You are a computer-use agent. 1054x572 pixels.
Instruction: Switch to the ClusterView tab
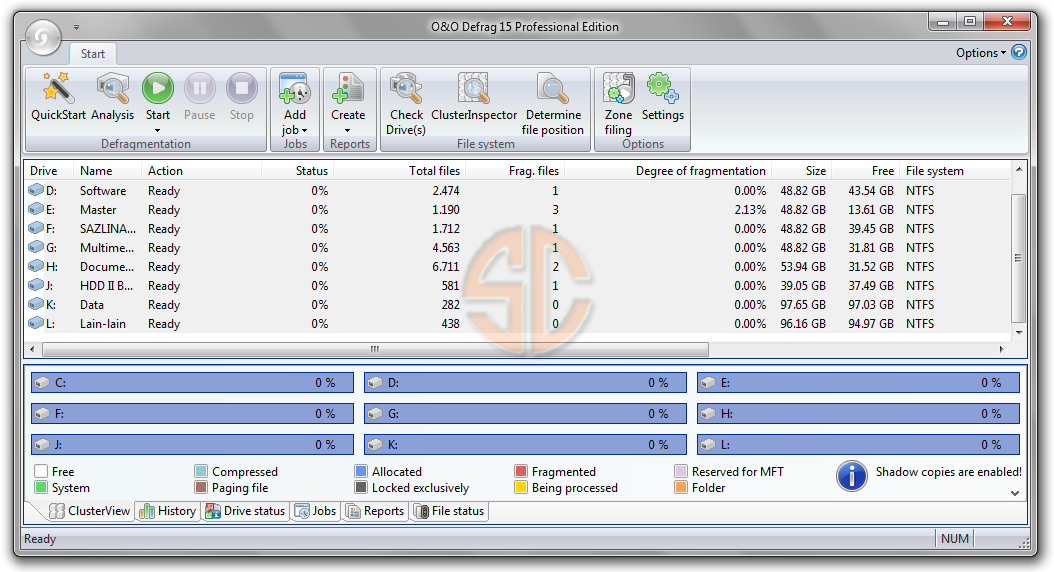90,511
